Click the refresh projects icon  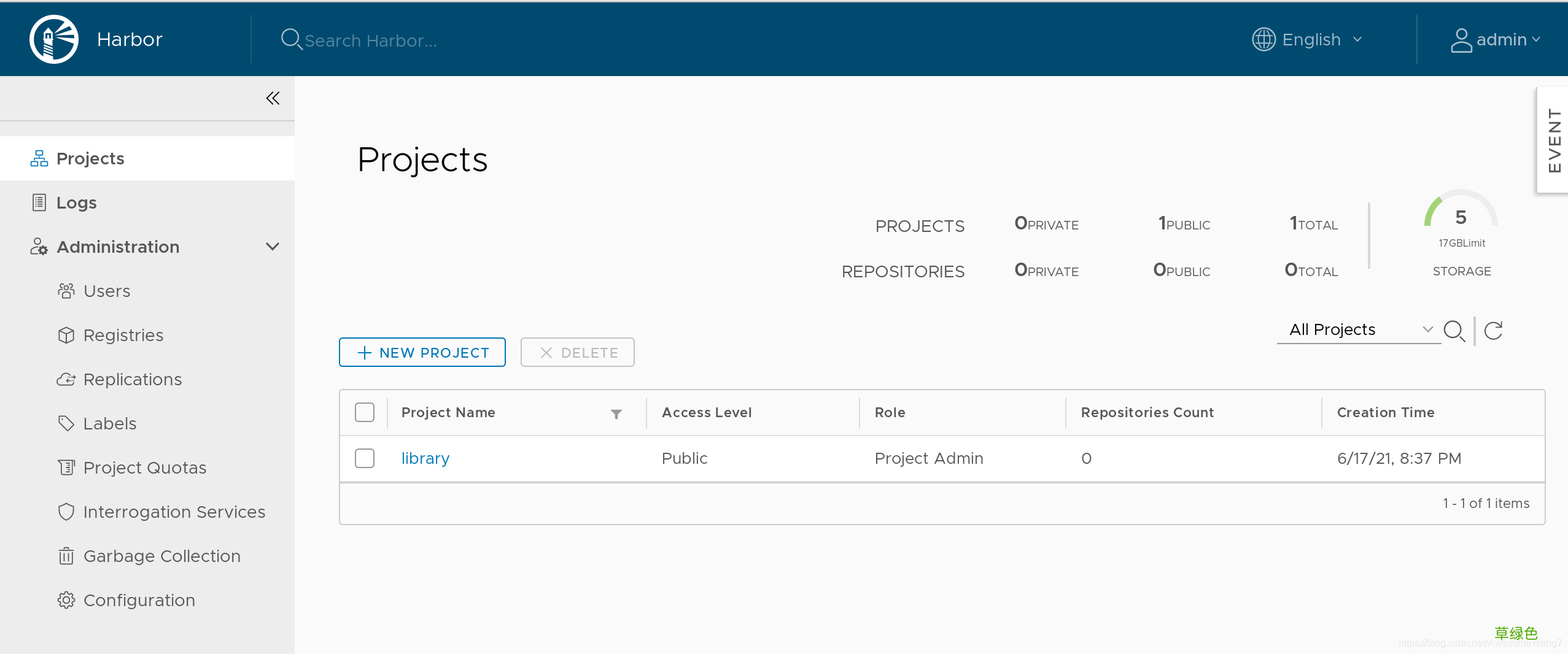tap(1493, 331)
